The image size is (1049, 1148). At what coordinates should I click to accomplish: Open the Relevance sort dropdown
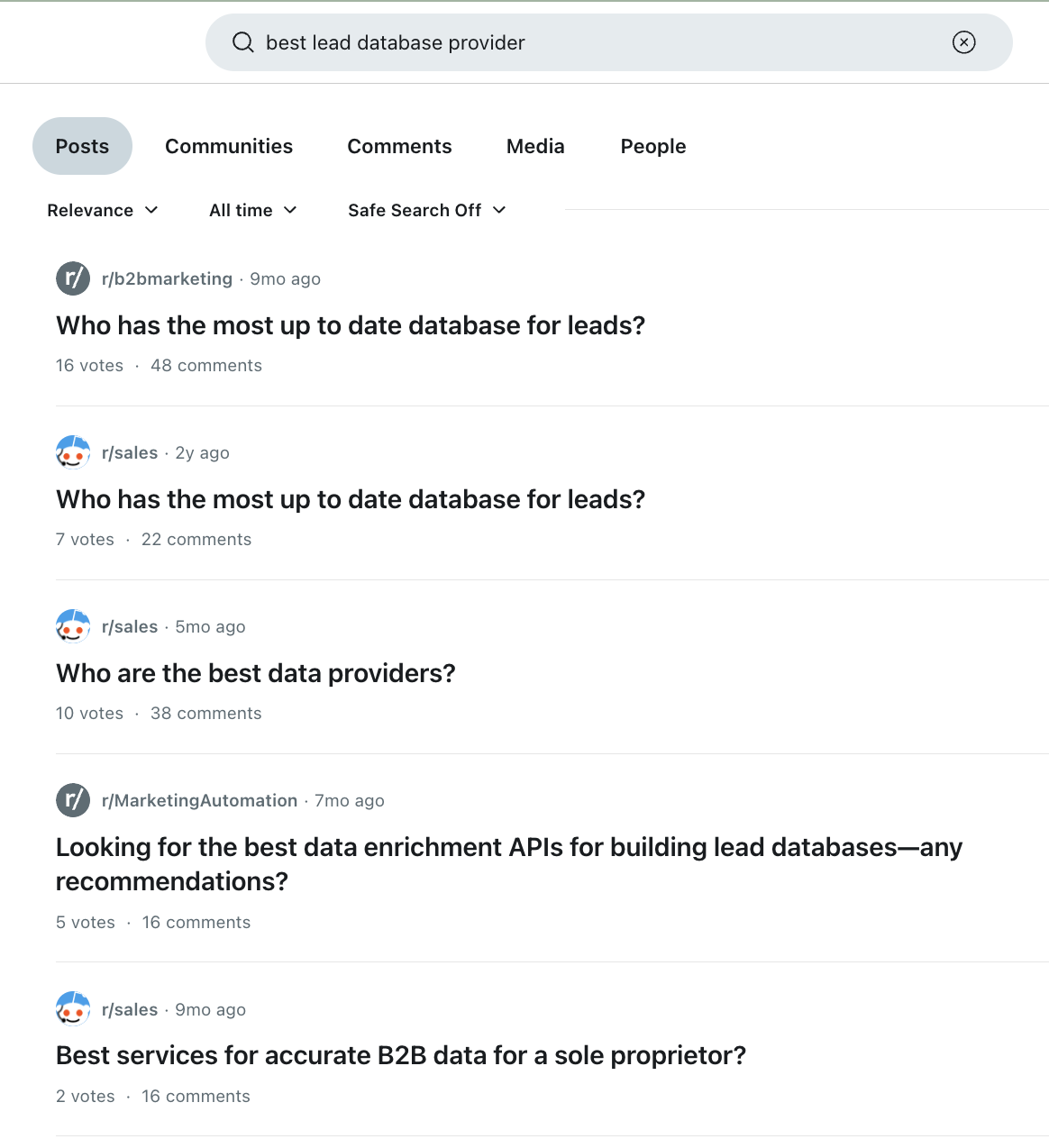pyautogui.click(x=103, y=210)
